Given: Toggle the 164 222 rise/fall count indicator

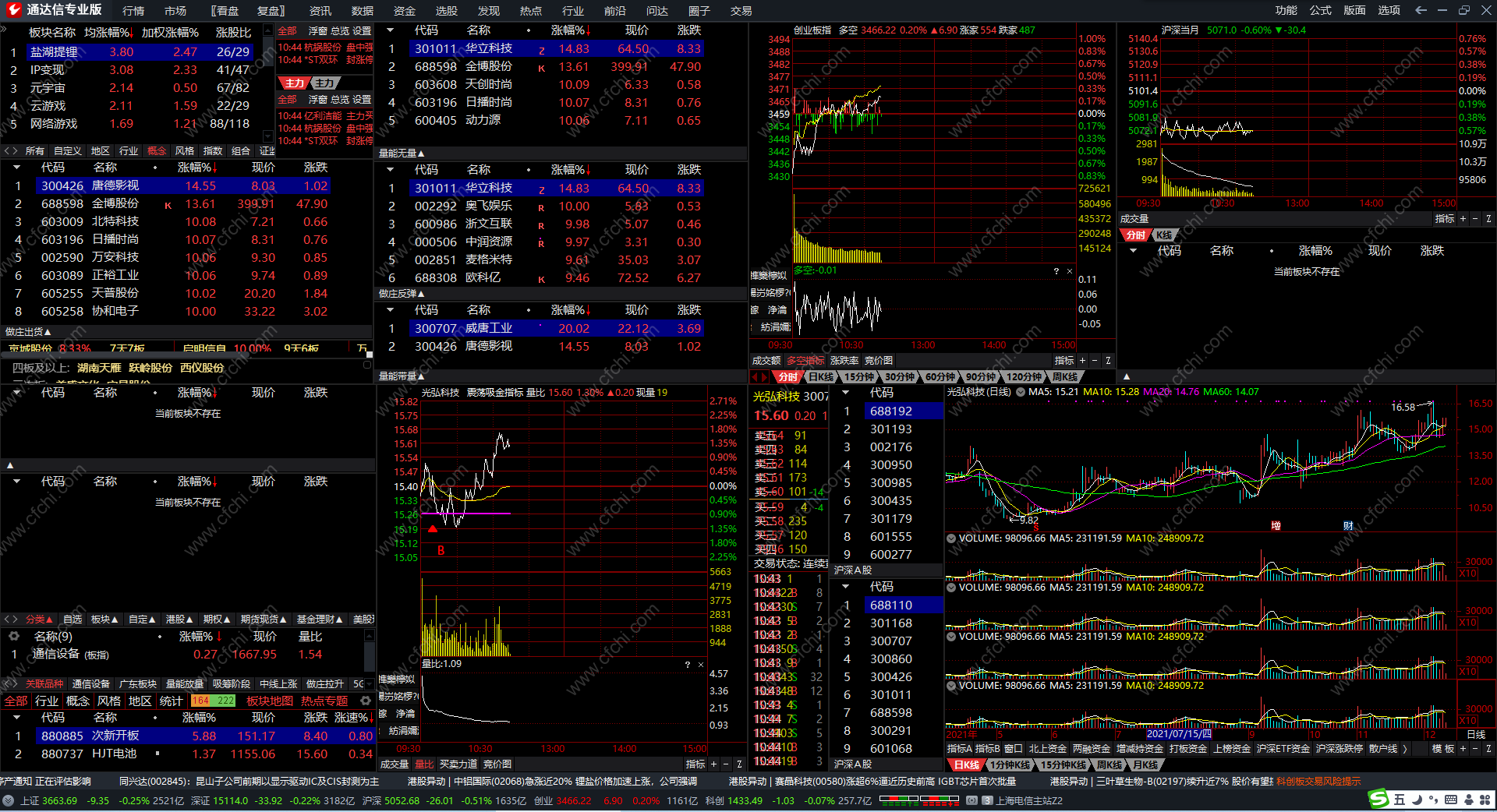Looking at the screenshot, I should (213, 701).
